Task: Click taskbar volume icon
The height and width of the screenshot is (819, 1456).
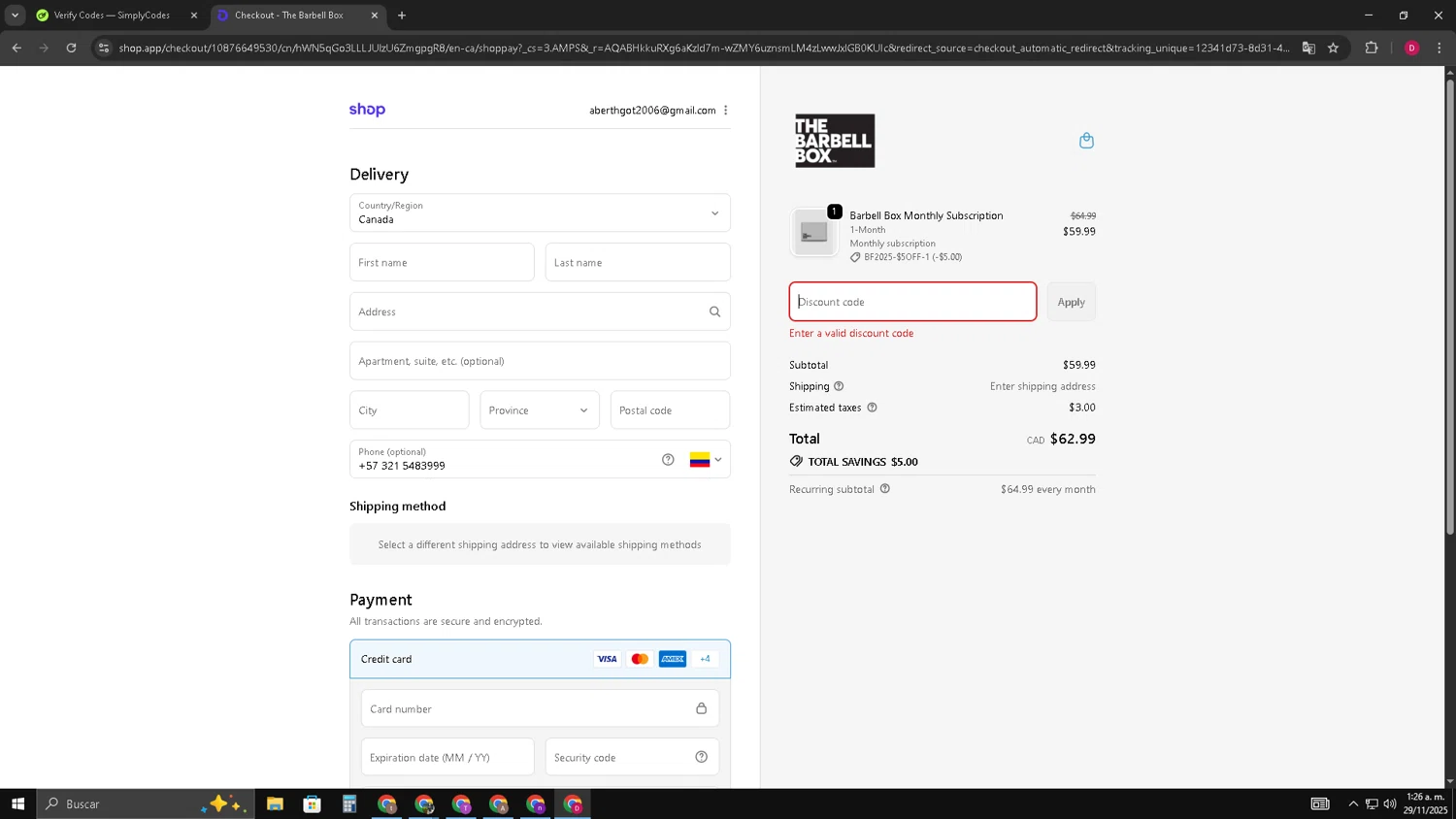Action: point(1390,803)
